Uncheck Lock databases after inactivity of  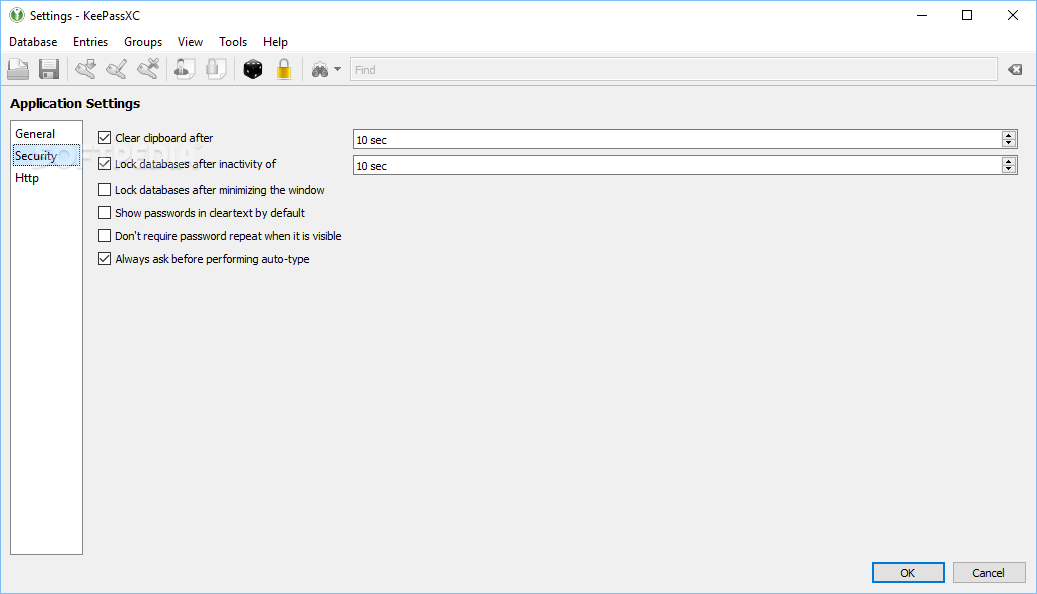104,163
